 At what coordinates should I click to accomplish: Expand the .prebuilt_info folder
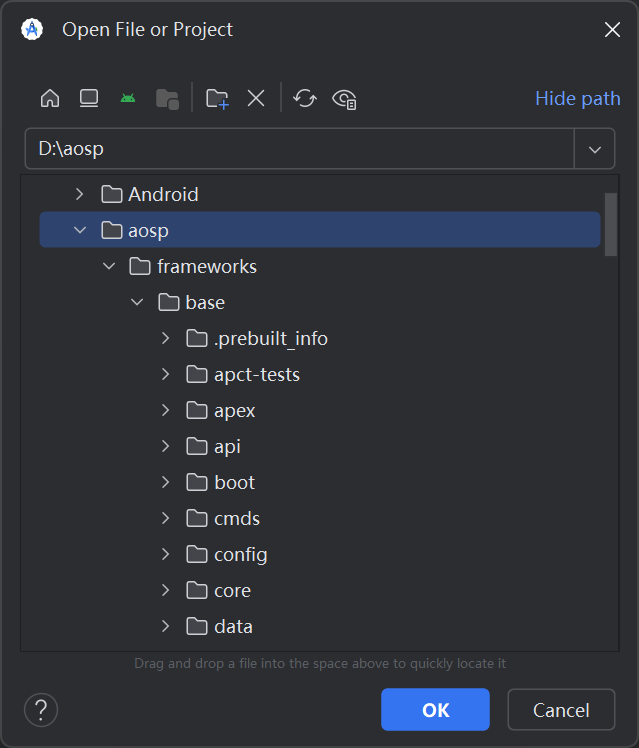tap(165, 338)
